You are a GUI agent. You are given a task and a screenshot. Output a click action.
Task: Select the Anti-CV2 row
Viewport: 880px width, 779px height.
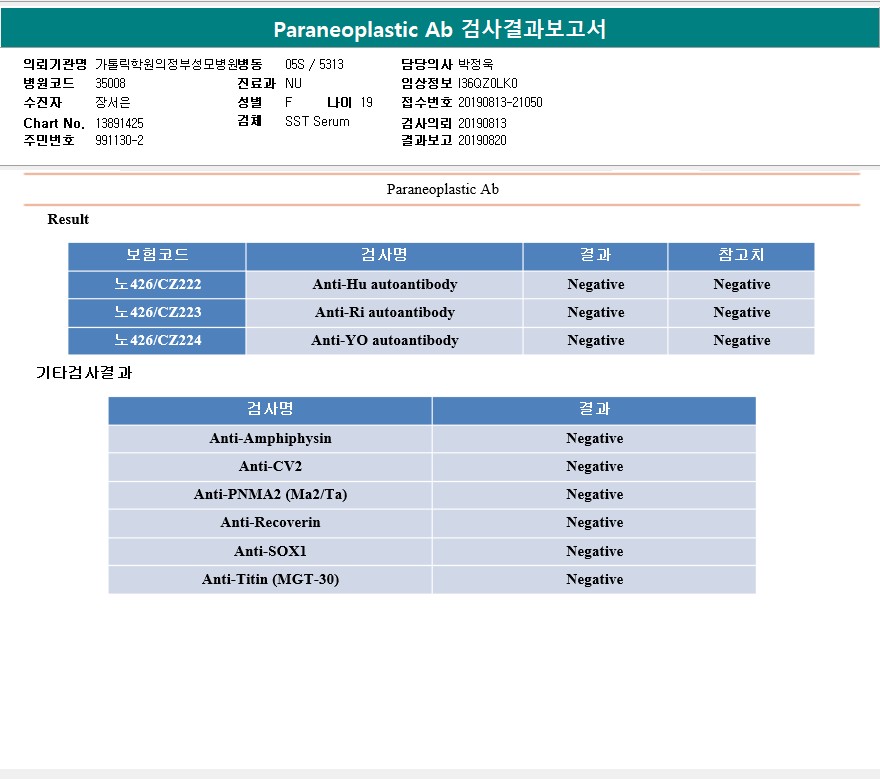coord(432,466)
